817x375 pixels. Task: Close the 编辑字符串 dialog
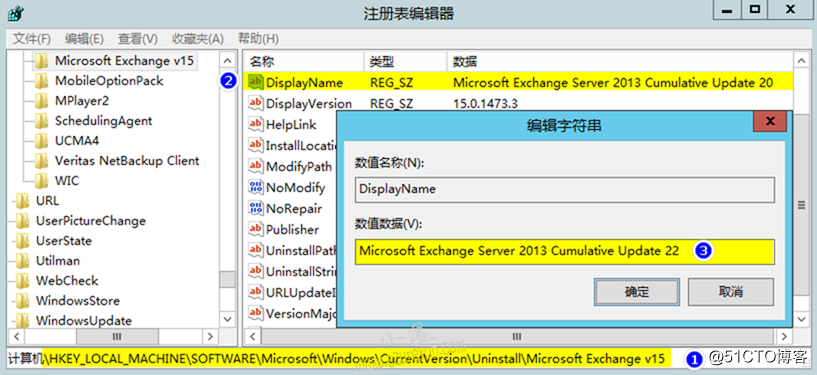(770, 122)
